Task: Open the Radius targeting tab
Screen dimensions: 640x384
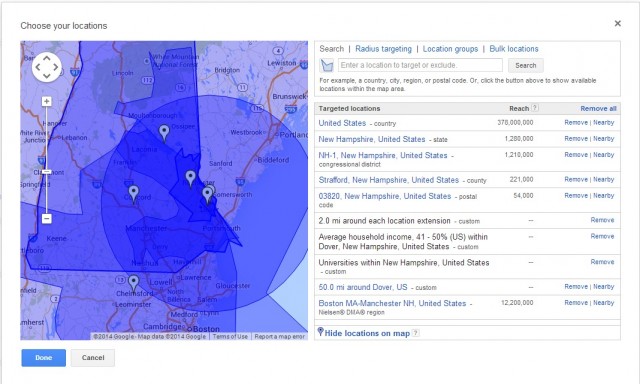Action: click(383, 49)
